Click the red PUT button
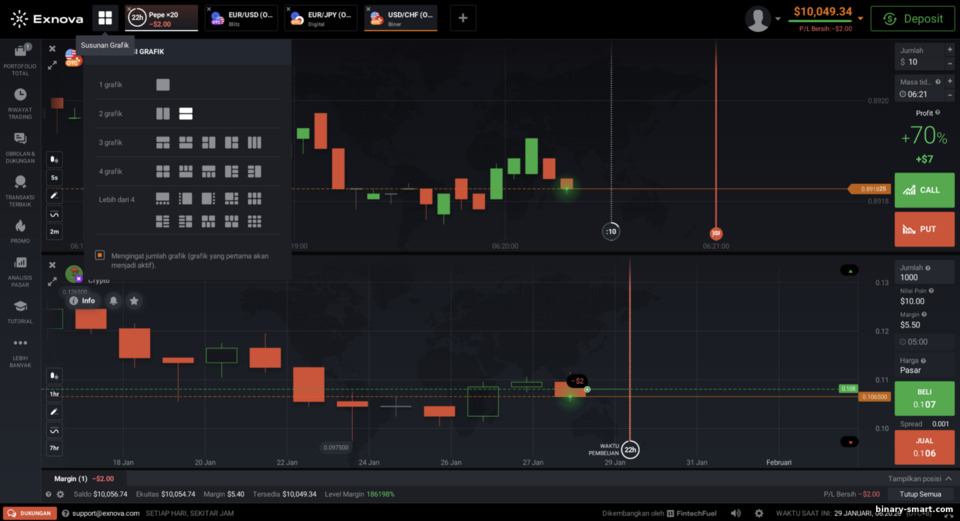 tap(924, 229)
